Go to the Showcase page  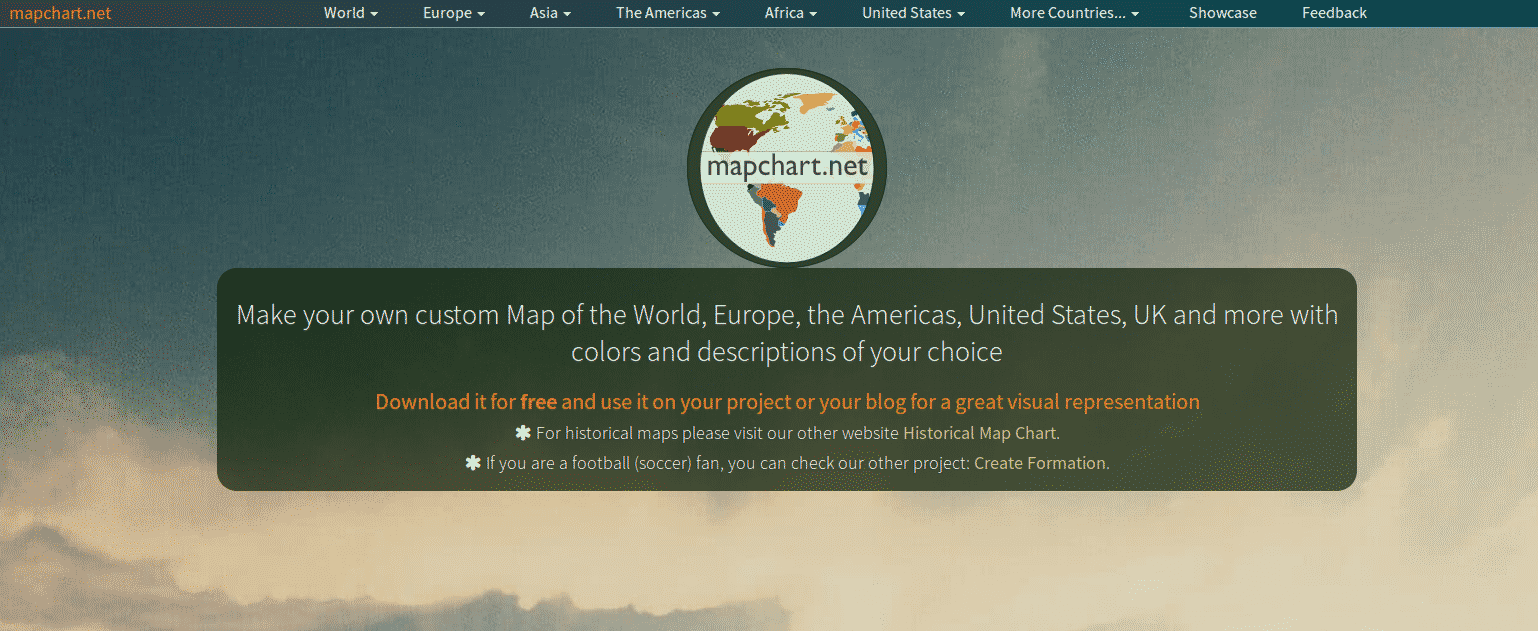click(1222, 13)
